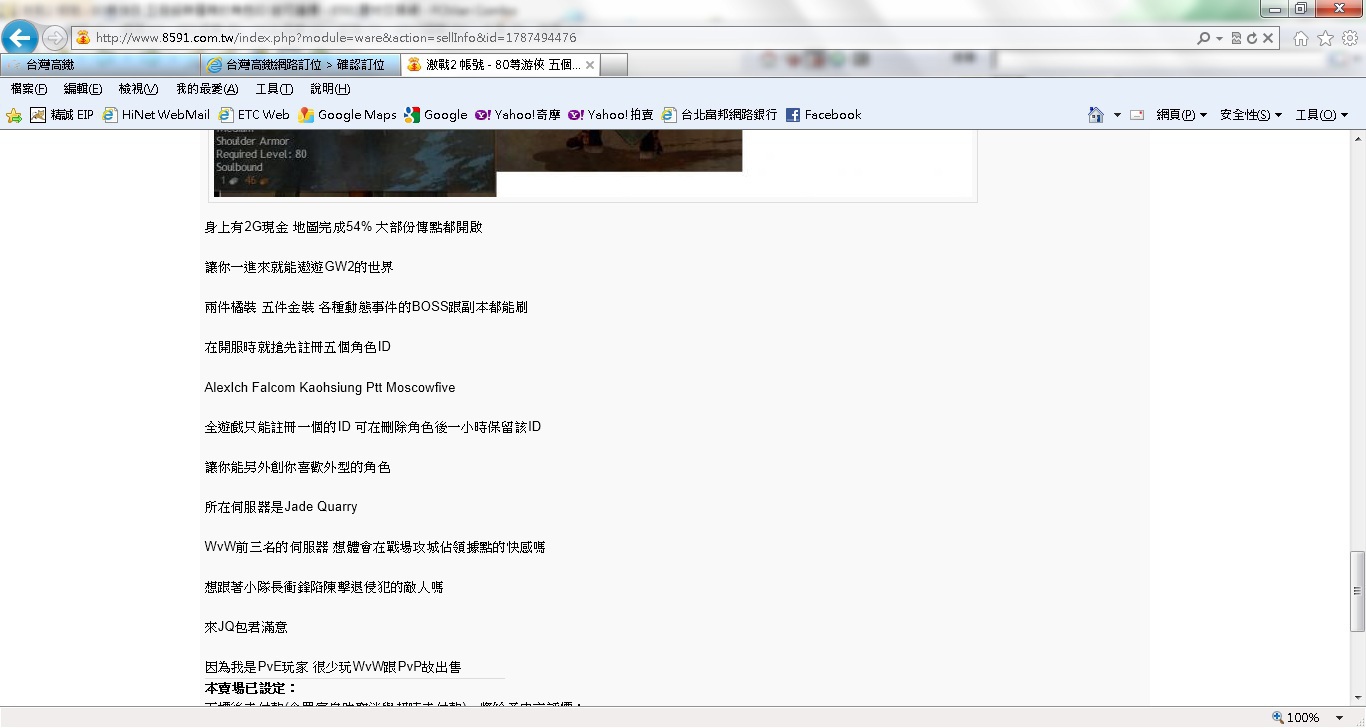Click the text 身上有2G現金 地圖完成54%
1366x728 pixels.
click(x=288, y=227)
